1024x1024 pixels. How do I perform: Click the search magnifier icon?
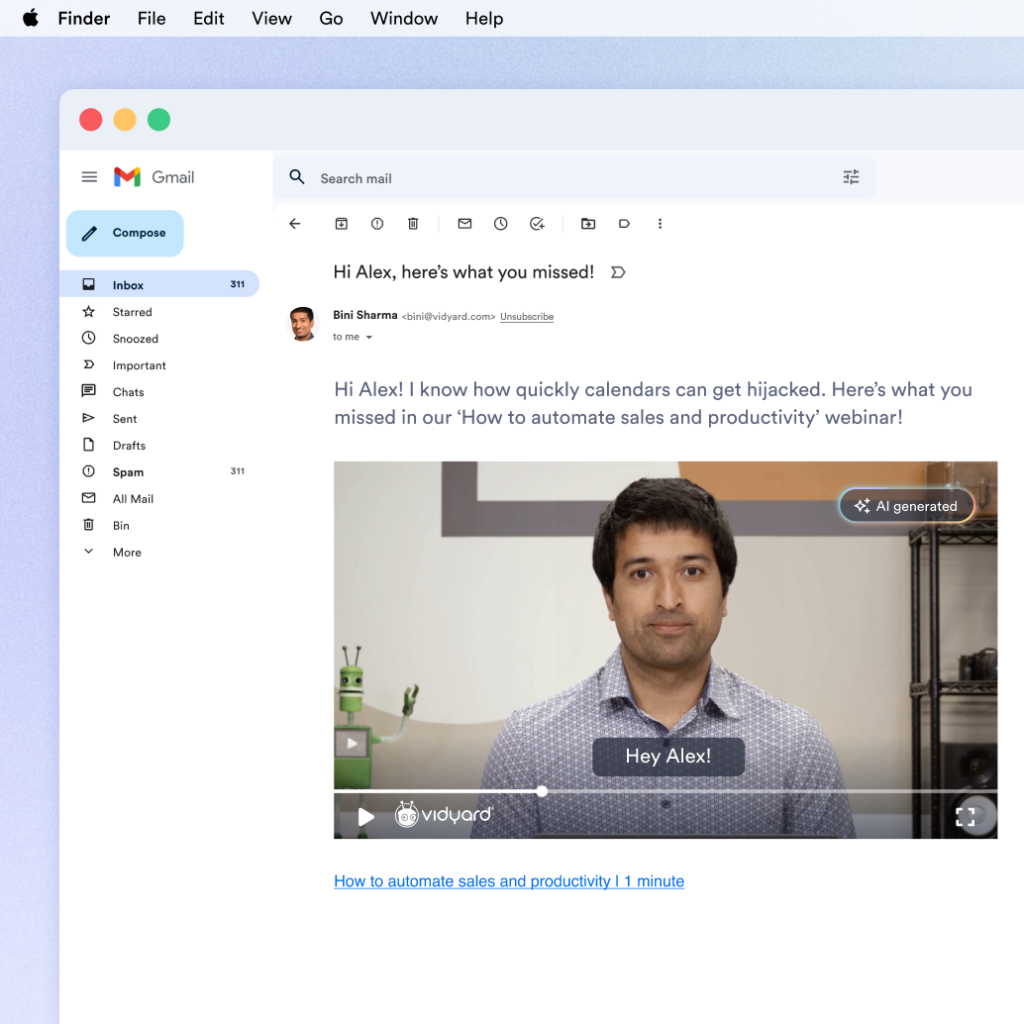click(x=297, y=177)
